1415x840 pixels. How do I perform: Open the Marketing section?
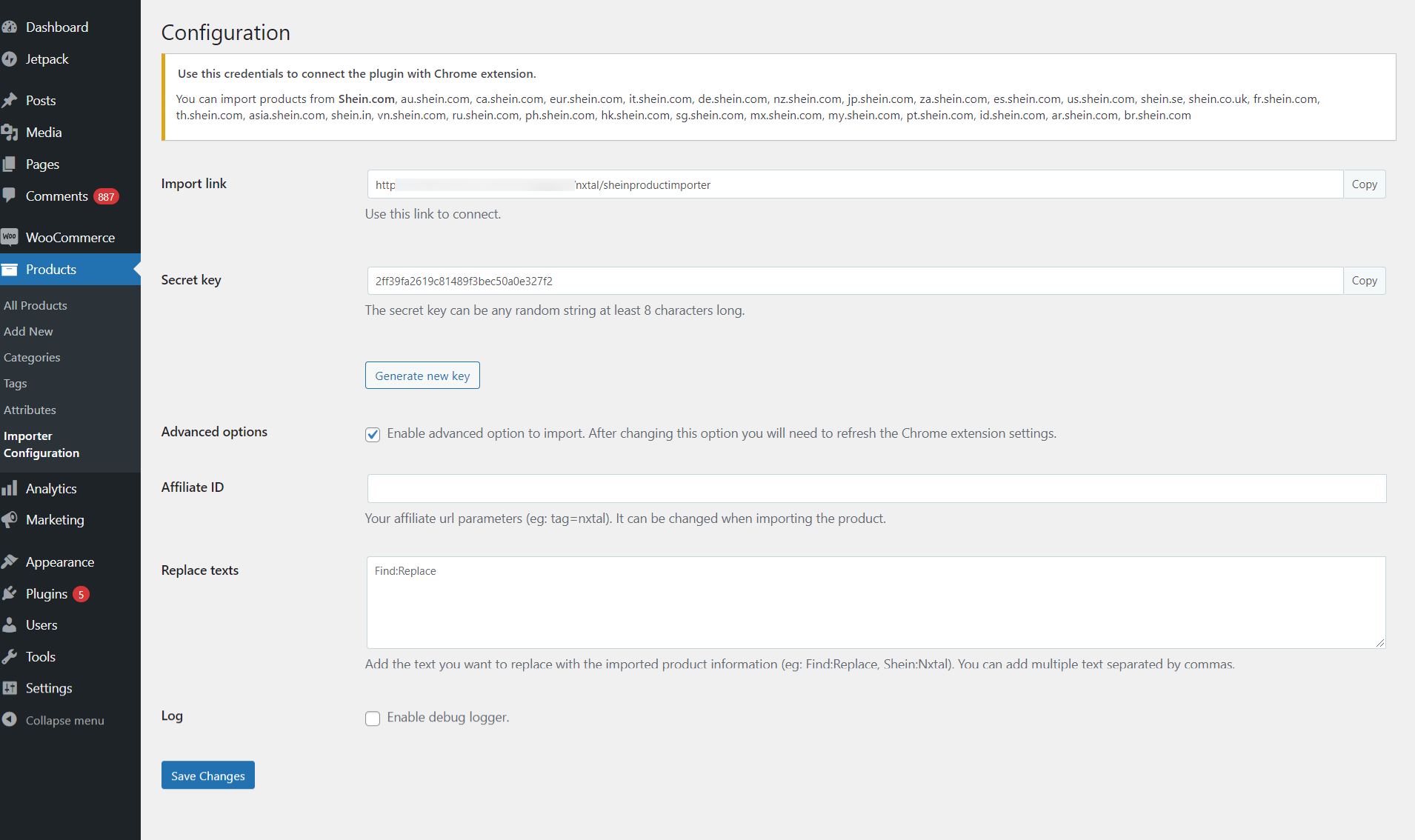(55, 519)
